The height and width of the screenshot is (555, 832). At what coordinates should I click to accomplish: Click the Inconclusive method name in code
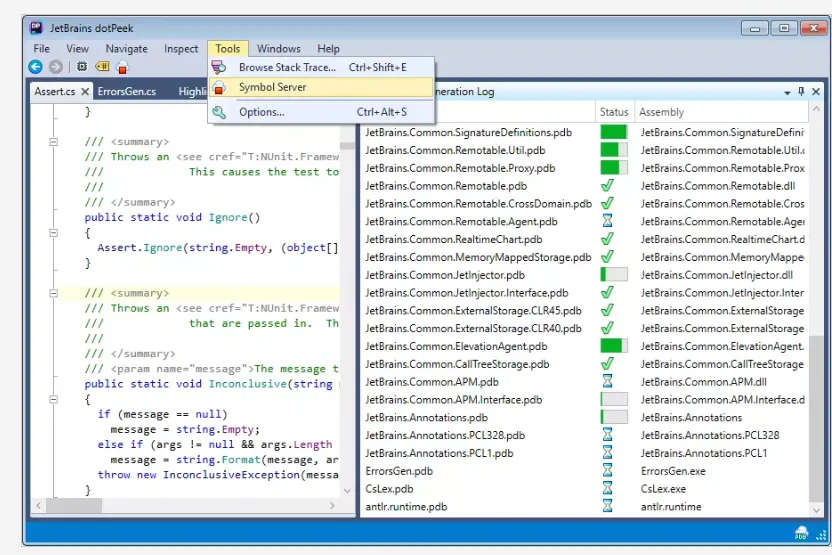pyautogui.click(x=247, y=384)
